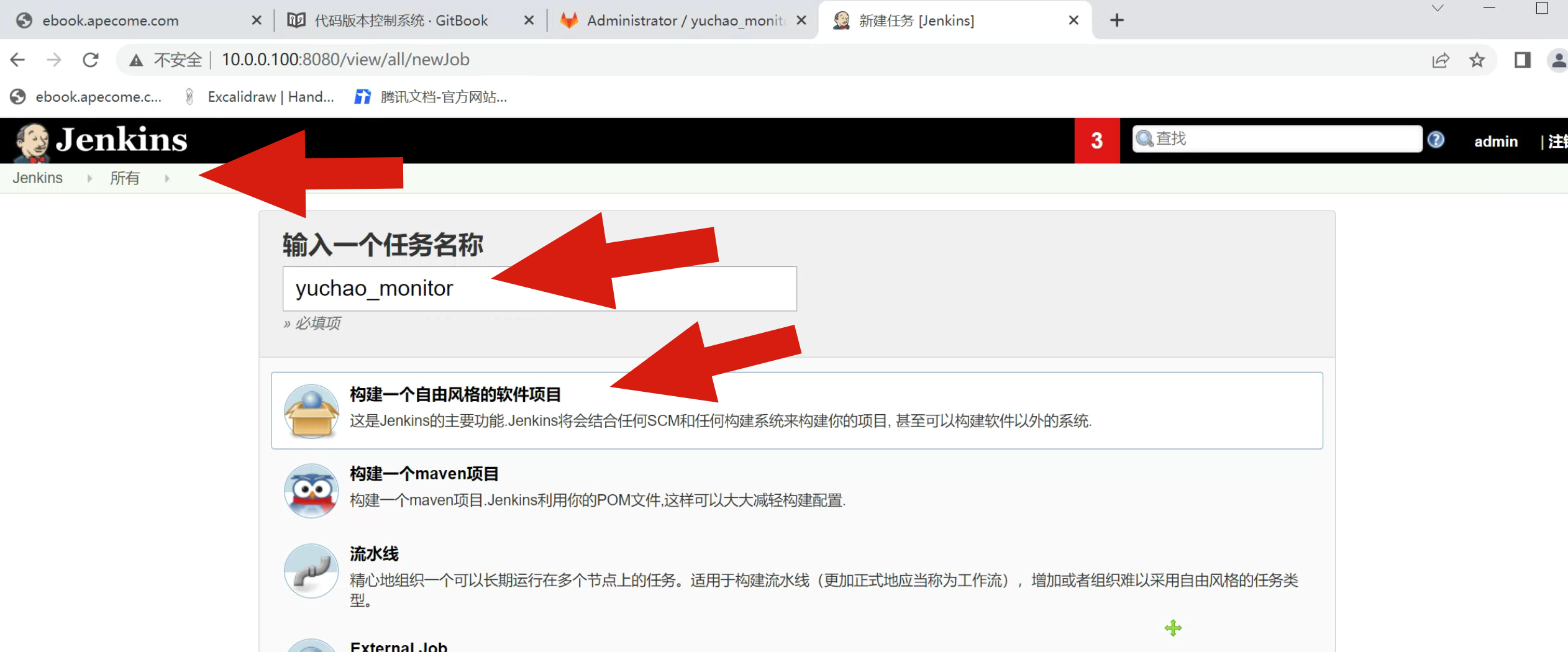1568x652 pixels.
Task: Open the Excalidraw bookmark
Action: click(x=261, y=97)
